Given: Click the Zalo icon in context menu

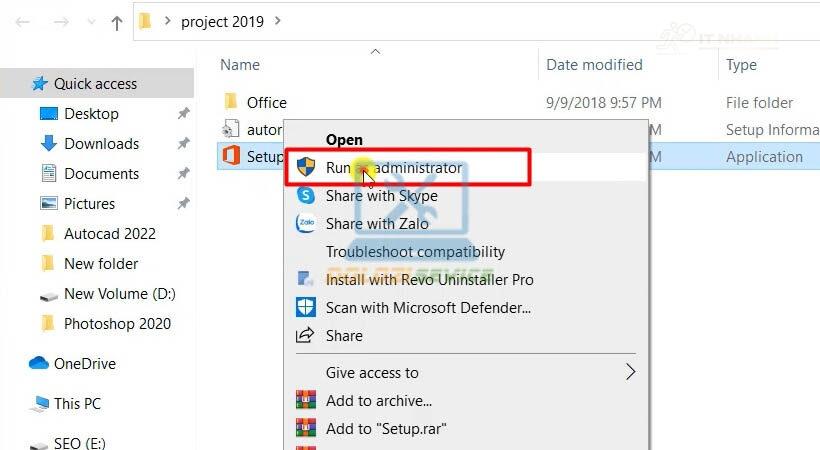Looking at the screenshot, I should (x=306, y=224).
